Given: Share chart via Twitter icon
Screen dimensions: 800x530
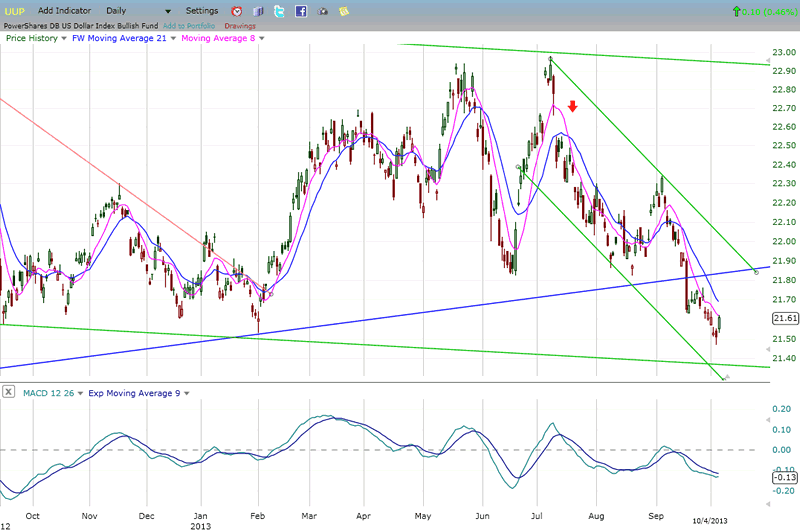Looking at the screenshot, I should 279,10.
